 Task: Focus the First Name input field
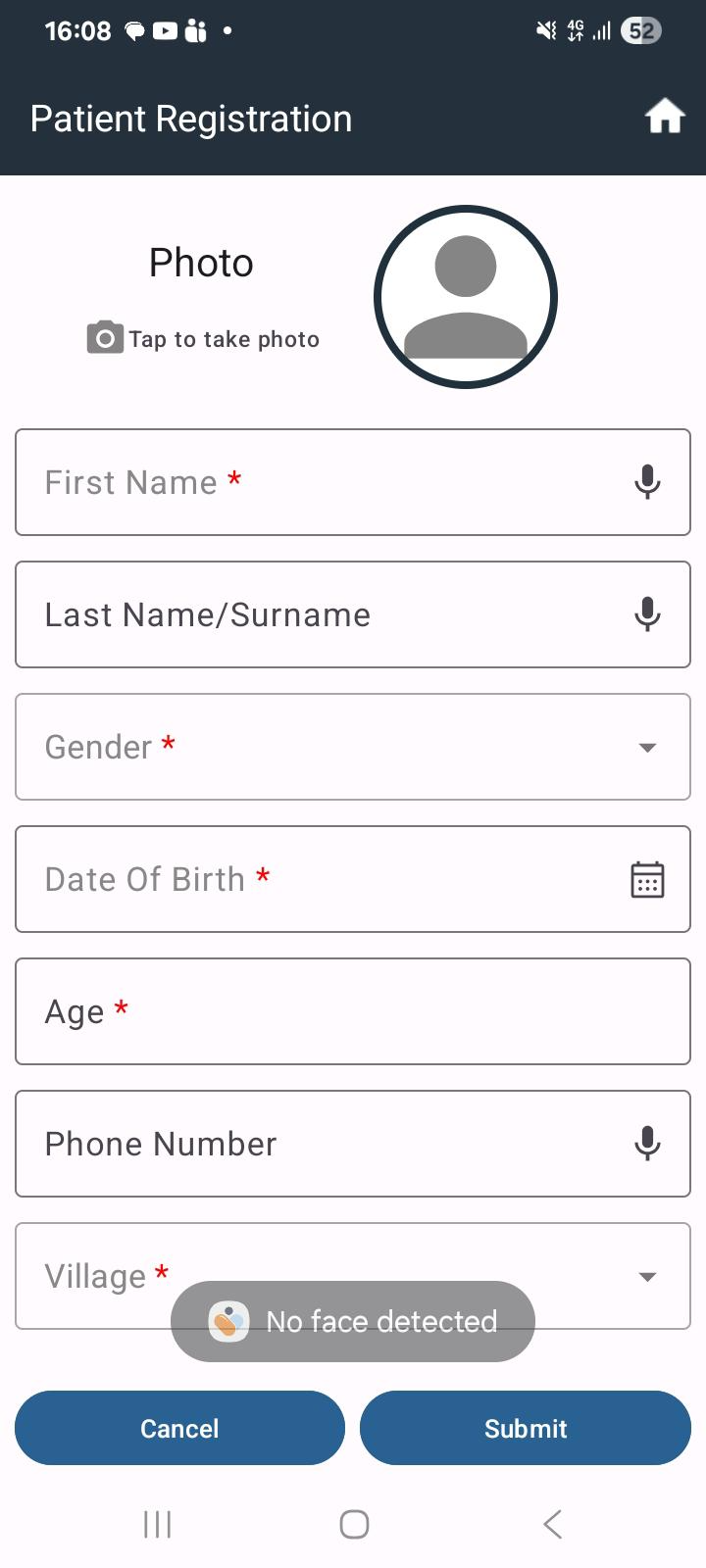tap(353, 482)
